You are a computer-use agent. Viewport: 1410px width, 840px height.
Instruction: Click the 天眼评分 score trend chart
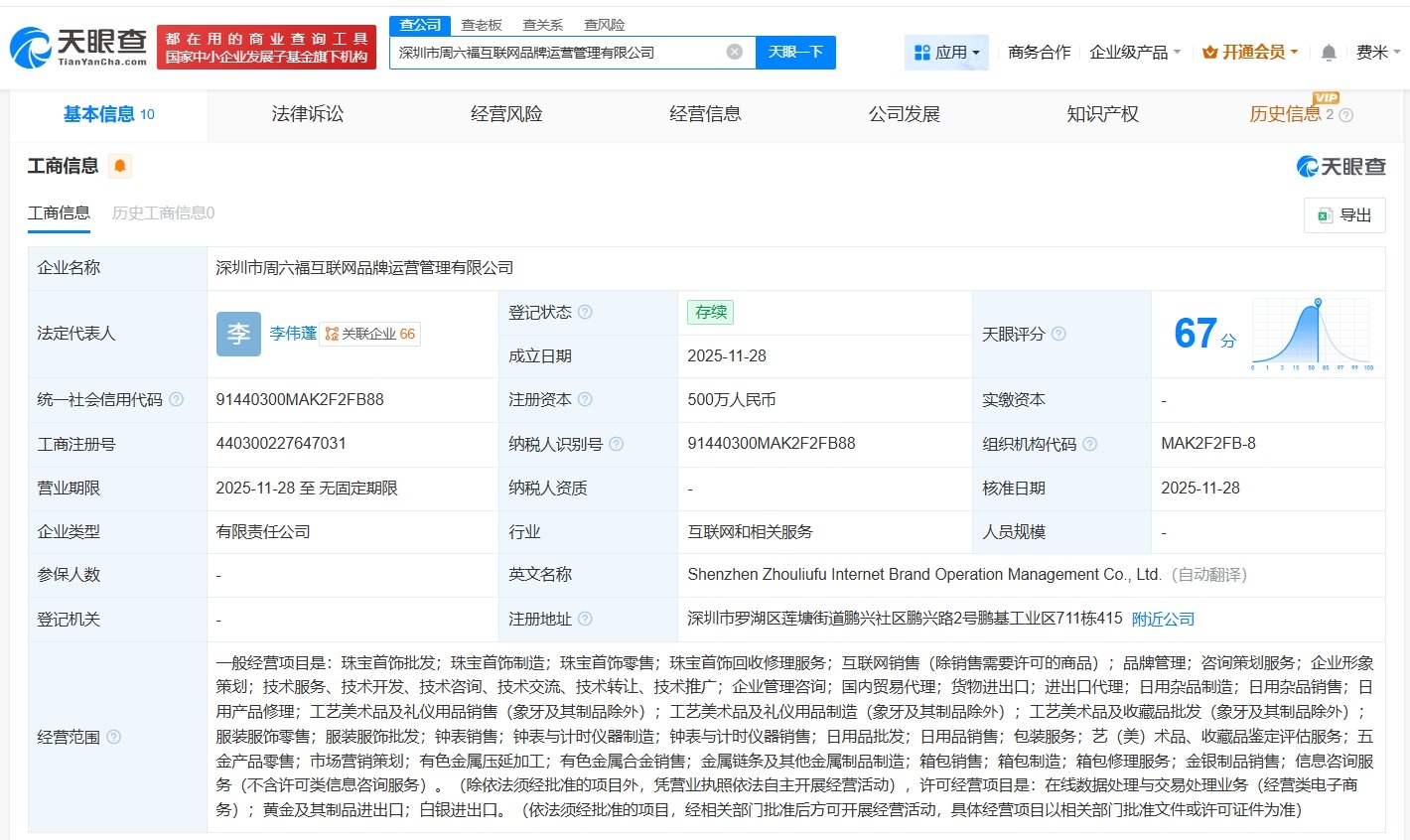pyautogui.click(x=1309, y=333)
